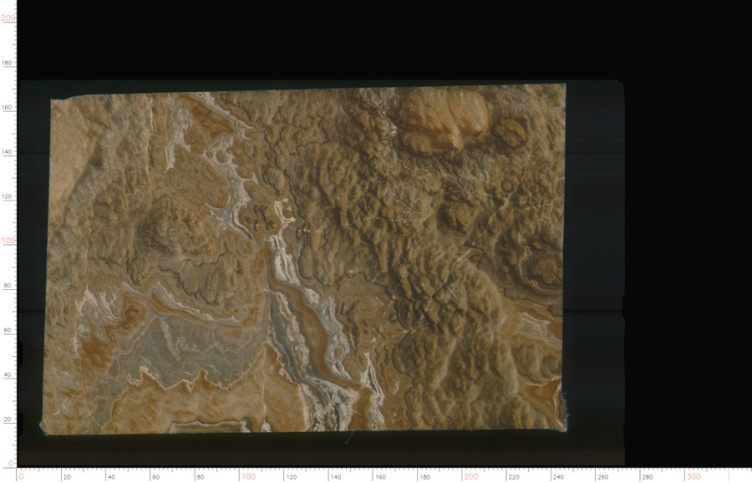752x483 pixels.
Task: Click the 40 tick on vertical ruler
Action: [7, 375]
